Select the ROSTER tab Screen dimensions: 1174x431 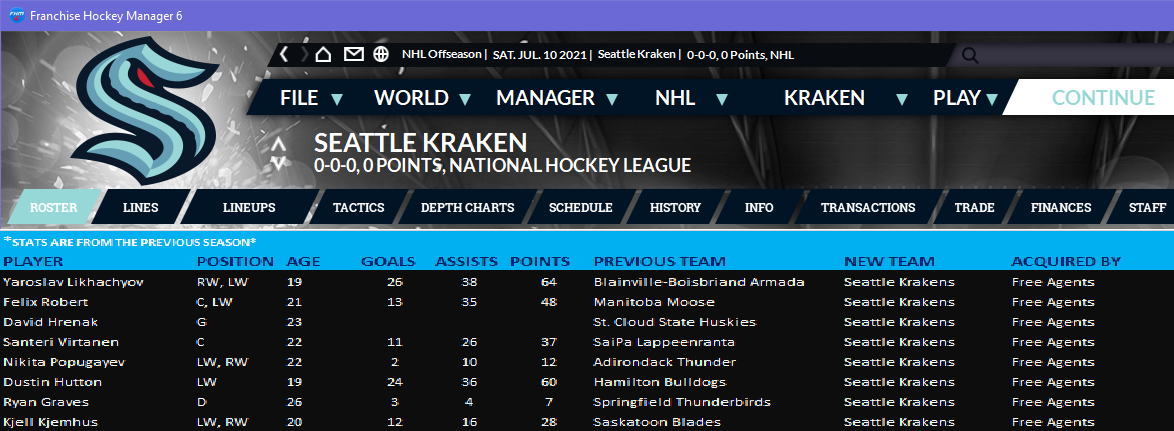pos(53,207)
